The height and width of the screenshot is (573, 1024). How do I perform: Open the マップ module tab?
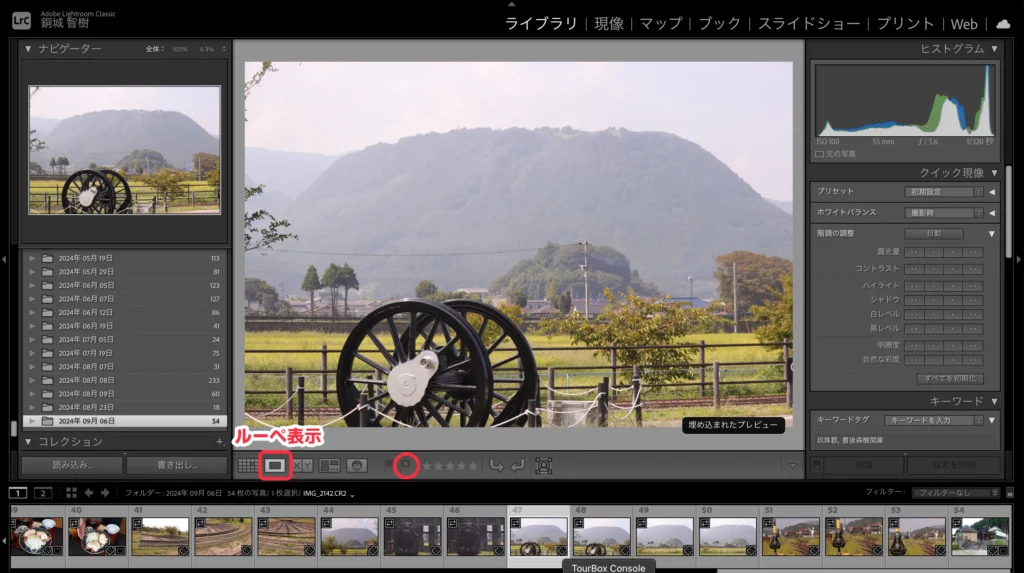point(660,23)
